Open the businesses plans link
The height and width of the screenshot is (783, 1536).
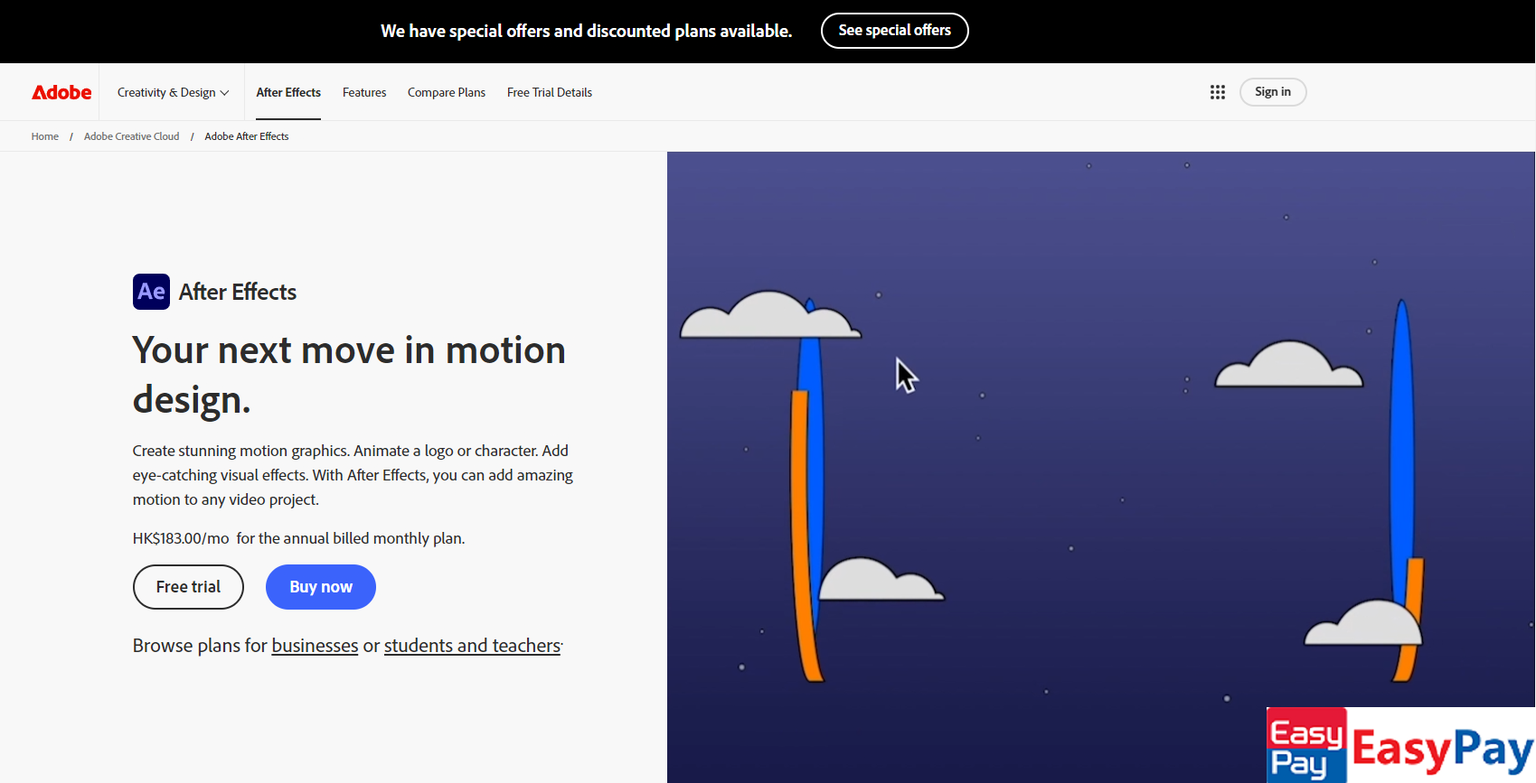(x=315, y=646)
